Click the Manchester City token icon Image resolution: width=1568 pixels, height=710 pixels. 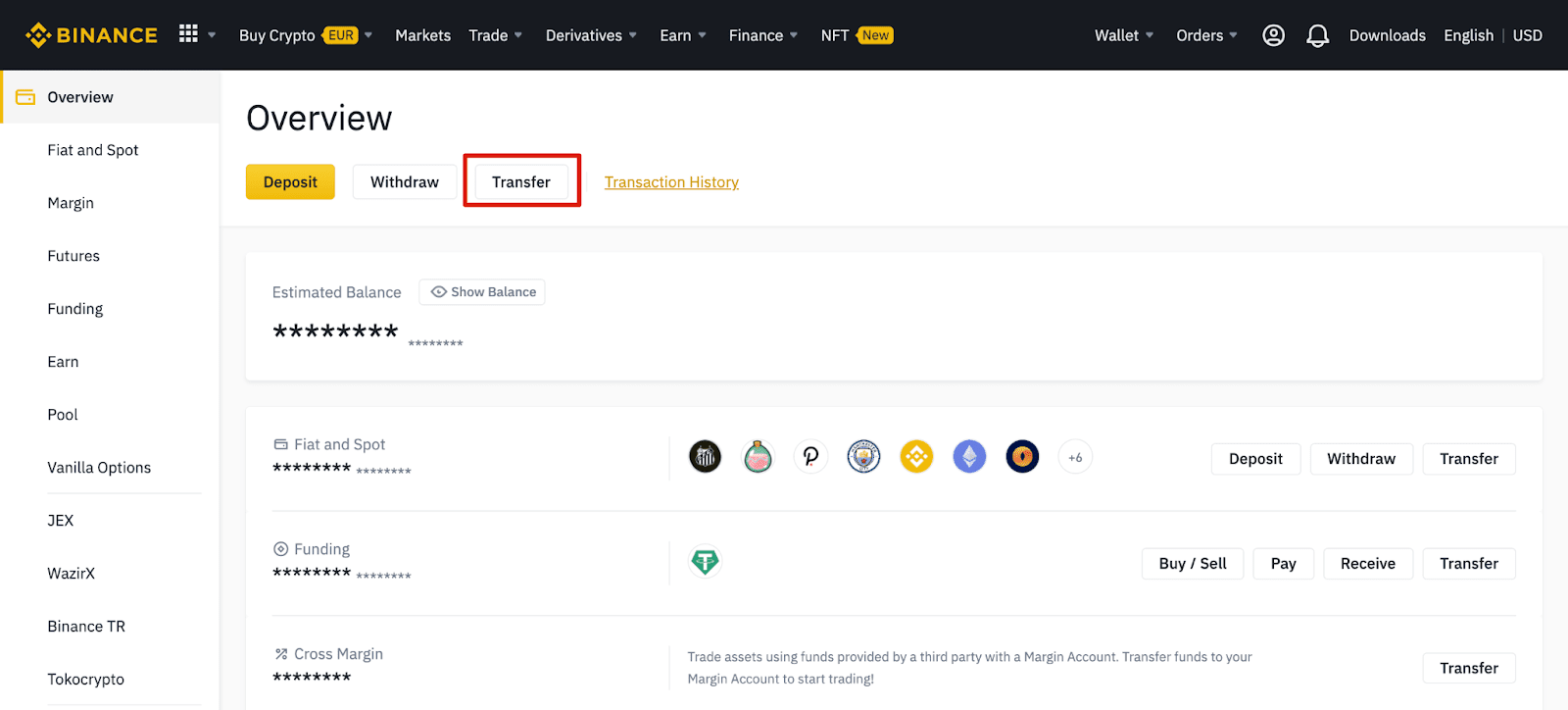[x=864, y=457]
